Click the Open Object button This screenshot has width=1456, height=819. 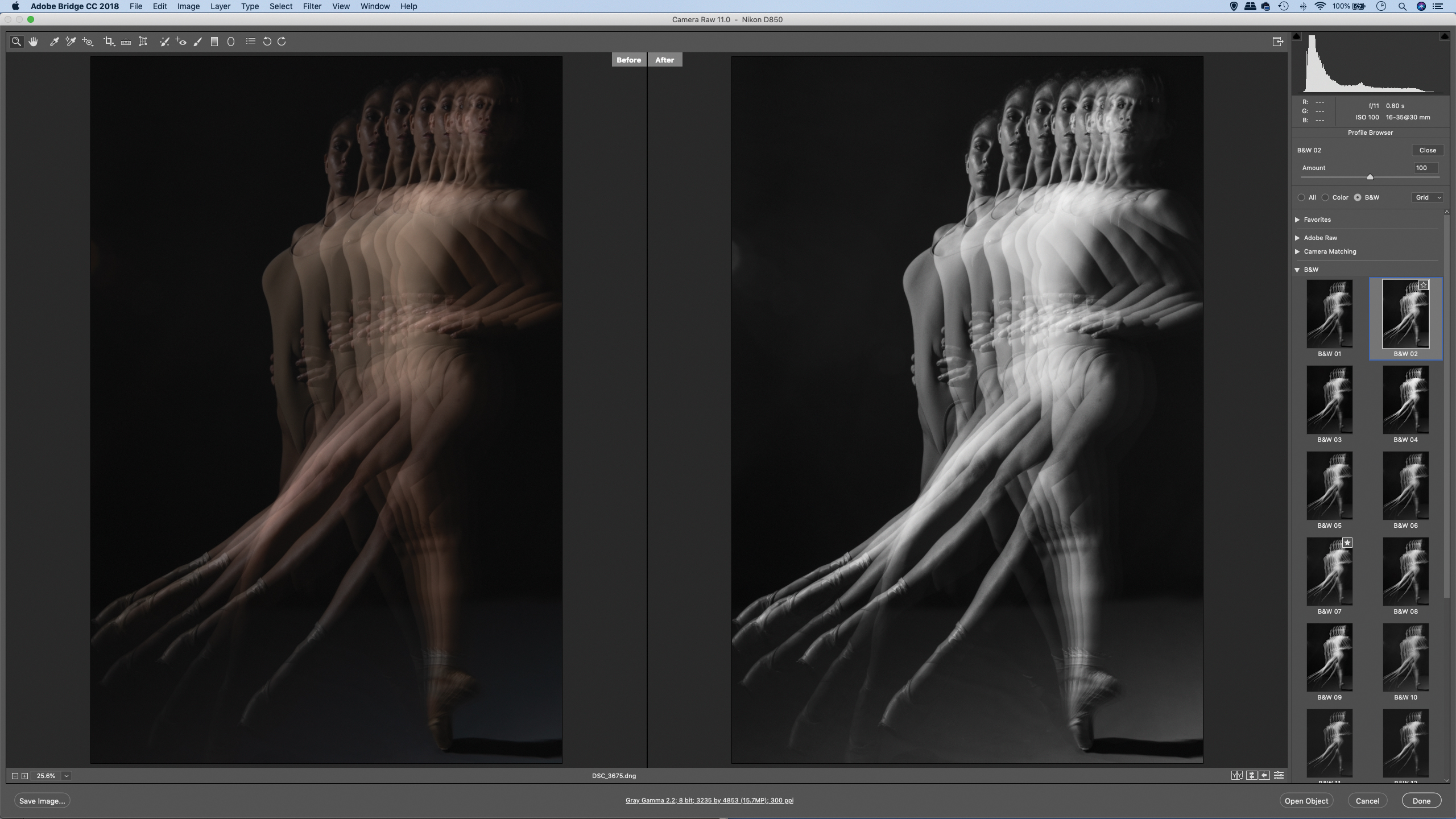coord(1306,801)
